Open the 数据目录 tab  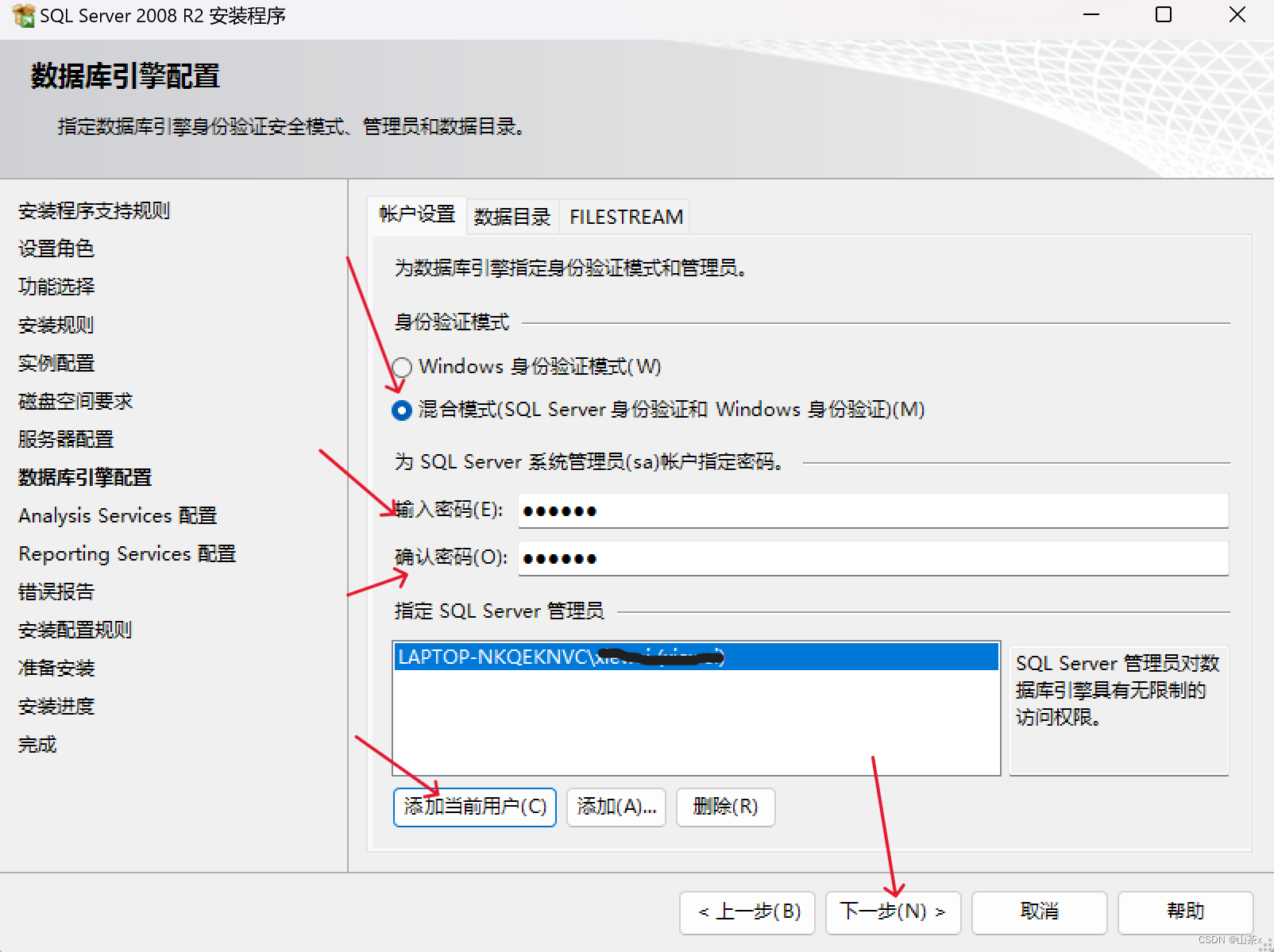pos(512,217)
